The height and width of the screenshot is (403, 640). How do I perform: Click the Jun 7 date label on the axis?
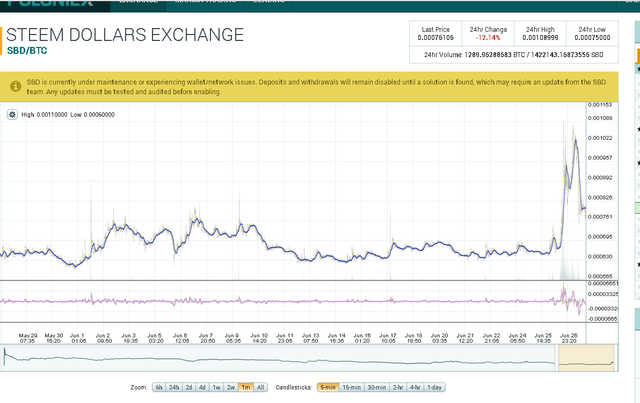point(207,338)
